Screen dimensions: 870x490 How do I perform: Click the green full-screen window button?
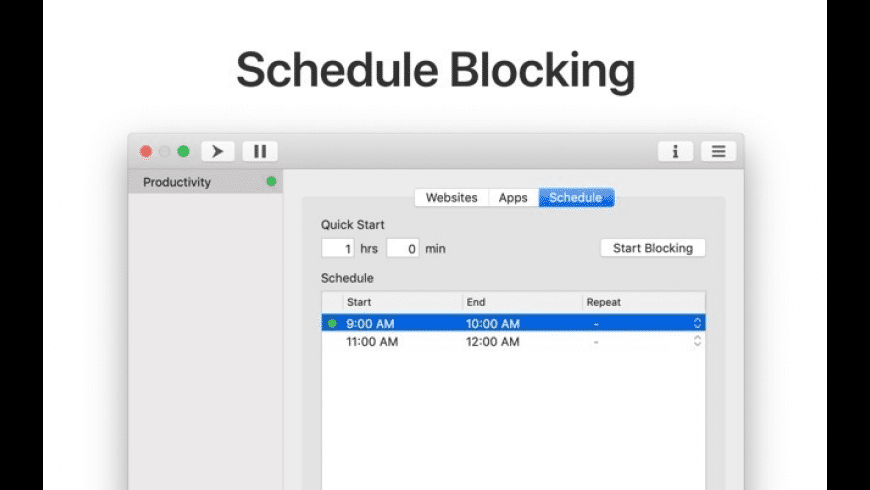(x=183, y=152)
